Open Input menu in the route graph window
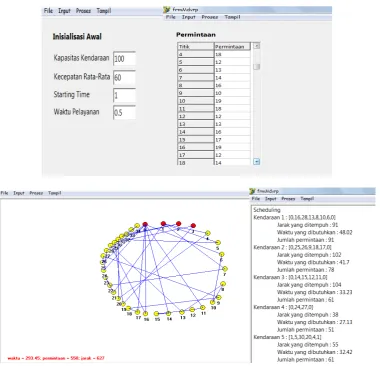This screenshot has height=366, width=380. tap(19, 193)
